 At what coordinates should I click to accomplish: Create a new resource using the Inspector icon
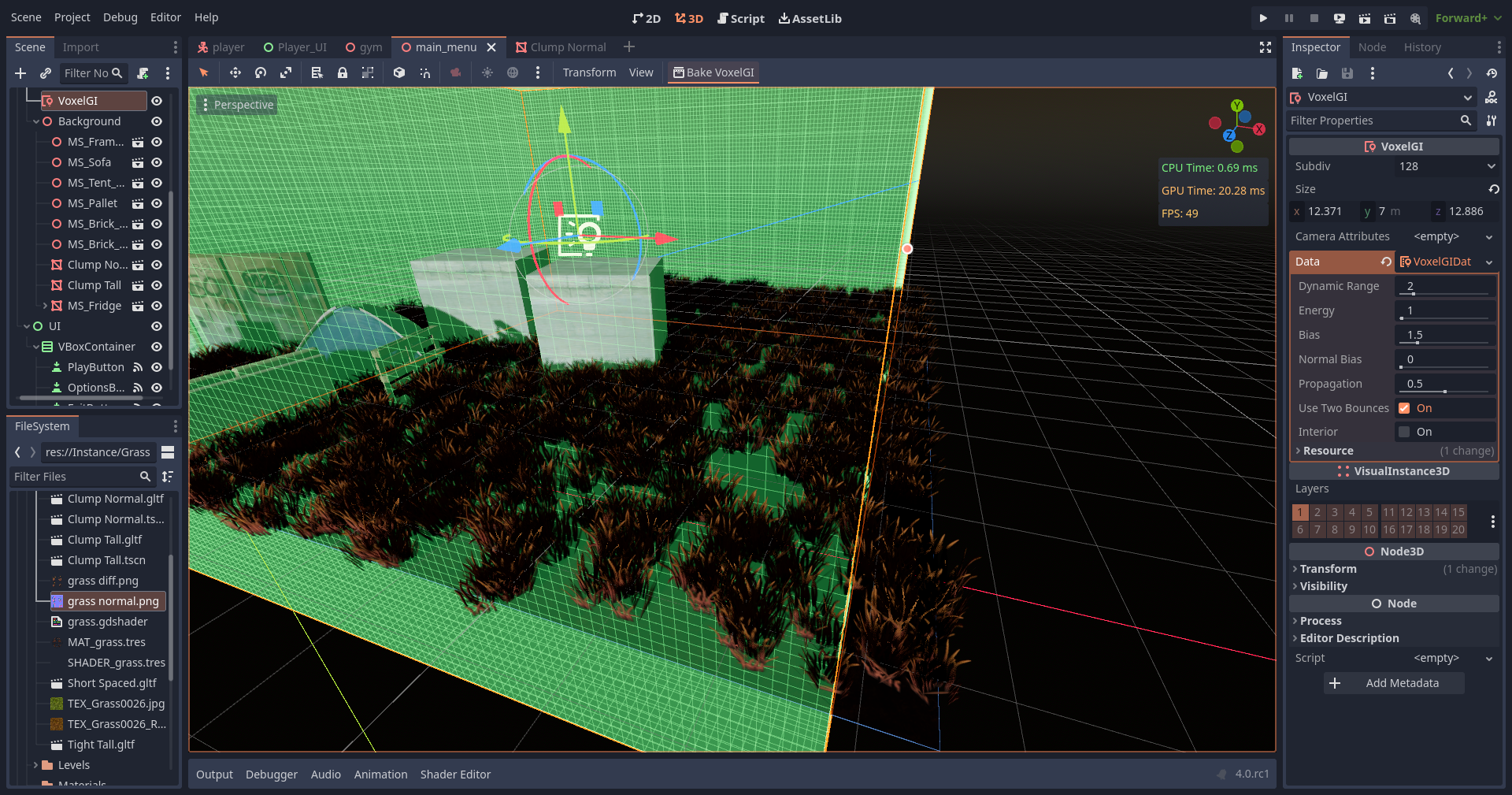coord(1296,73)
